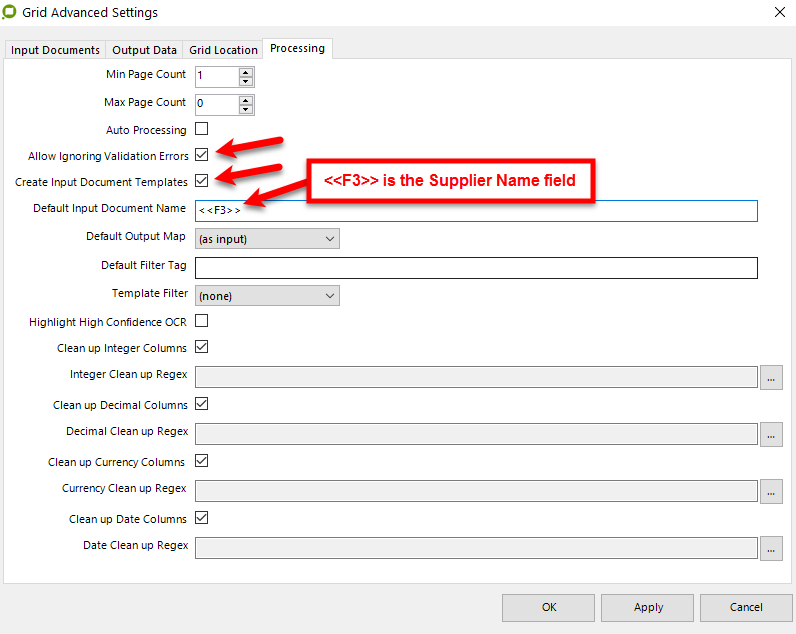Open the Template Filter dropdown
This screenshot has height=634, width=796.
click(267, 296)
